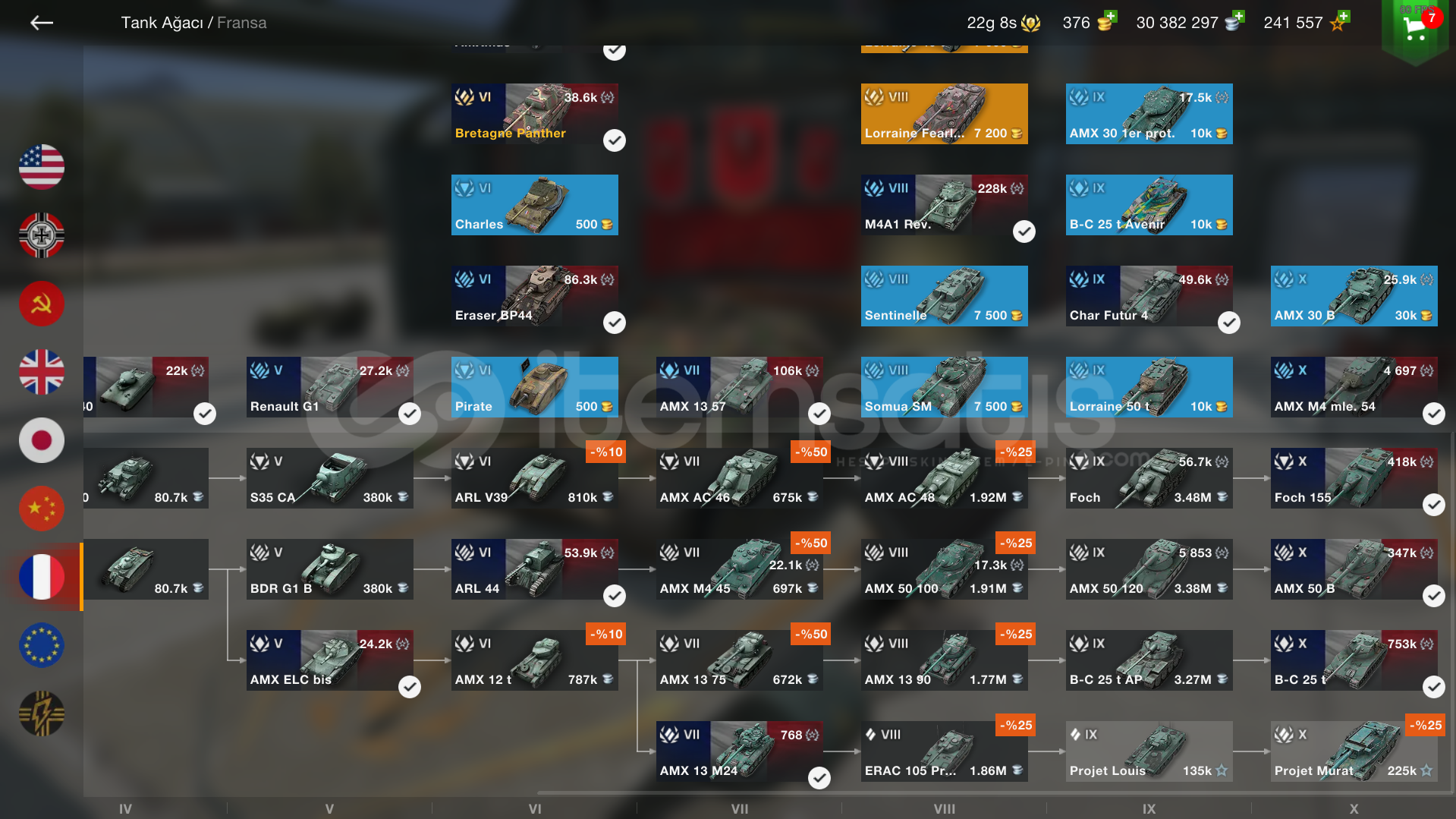Open the Lorraine Fearless premium tank tile
This screenshot has width=1456, height=819.
point(945,114)
